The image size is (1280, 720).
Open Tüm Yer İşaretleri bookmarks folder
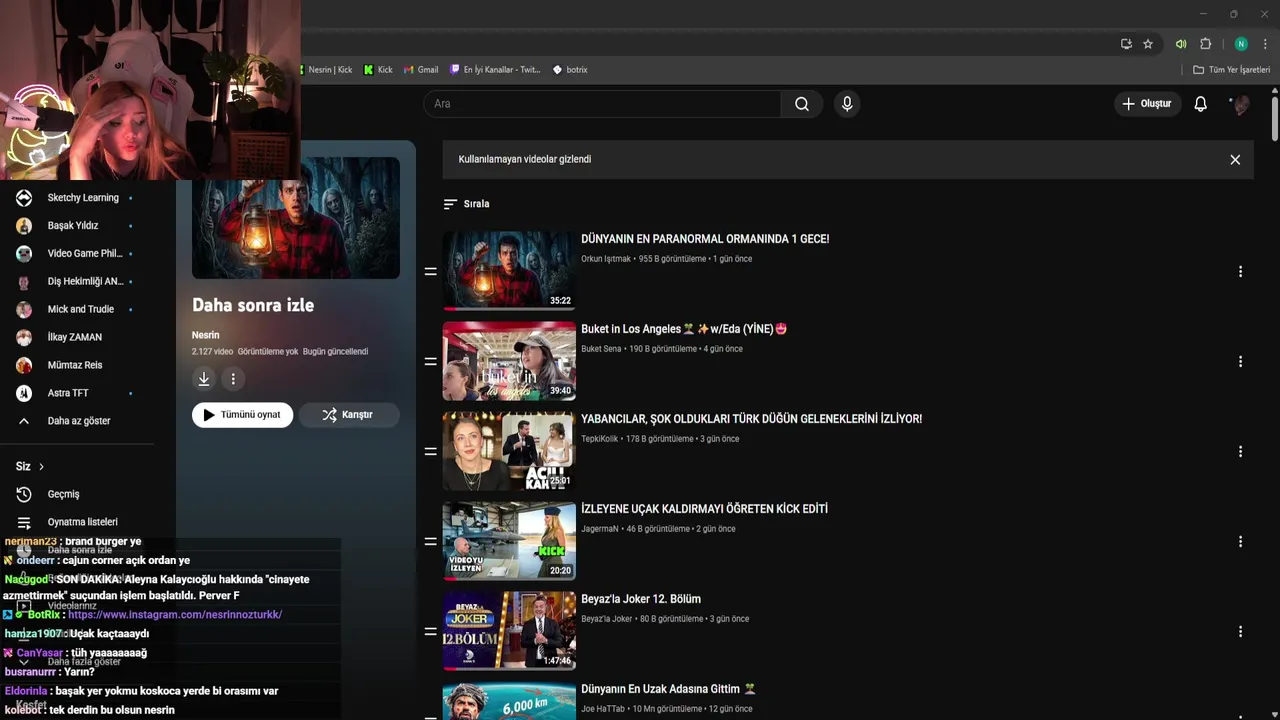tap(1231, 70)
